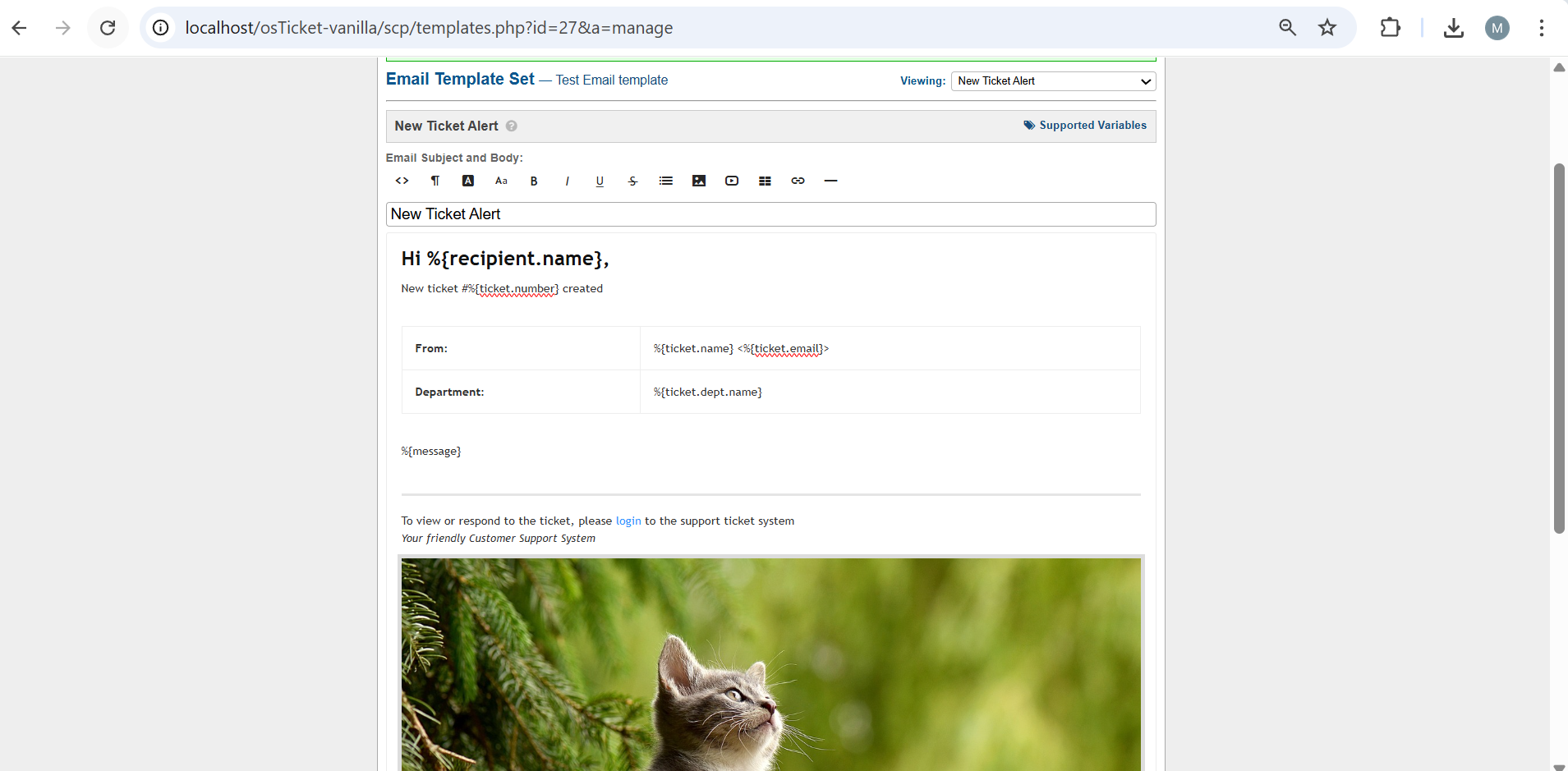Viewport: 1568px width, 771px height.
Task: Insert a horizontal rule line
Action: [830, 181]
